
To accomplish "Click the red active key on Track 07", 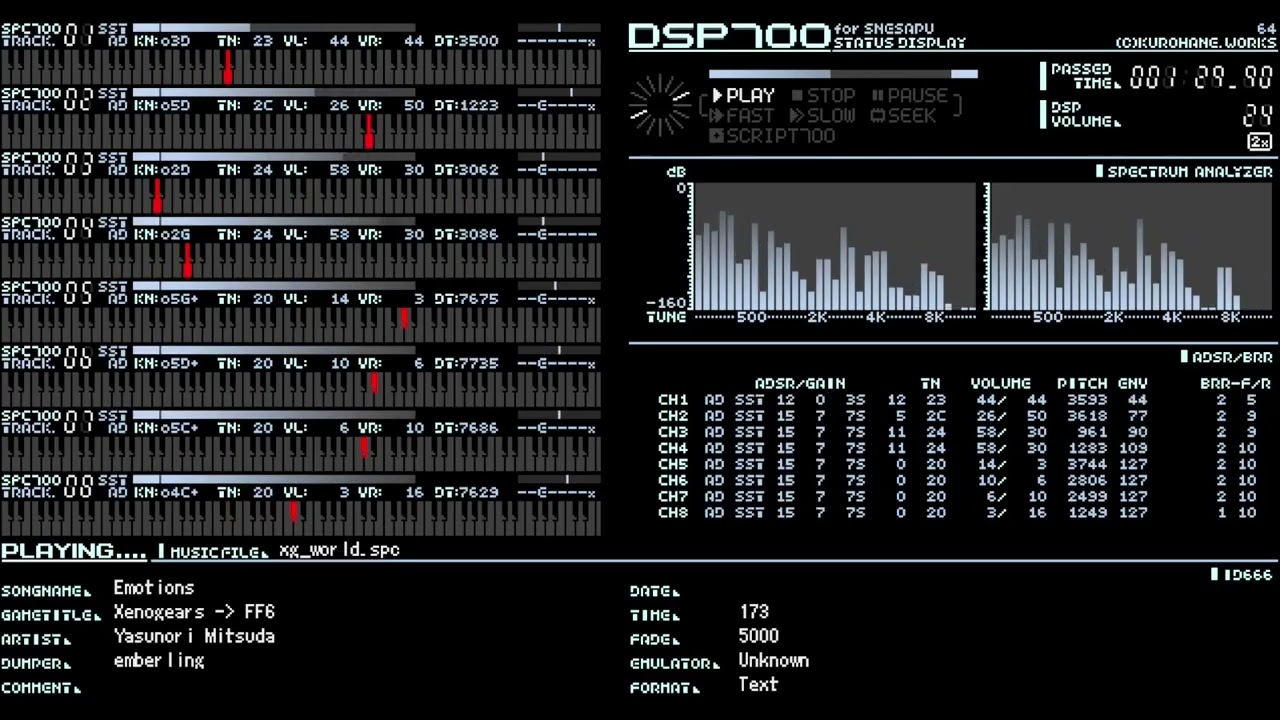I will (364, 447).
